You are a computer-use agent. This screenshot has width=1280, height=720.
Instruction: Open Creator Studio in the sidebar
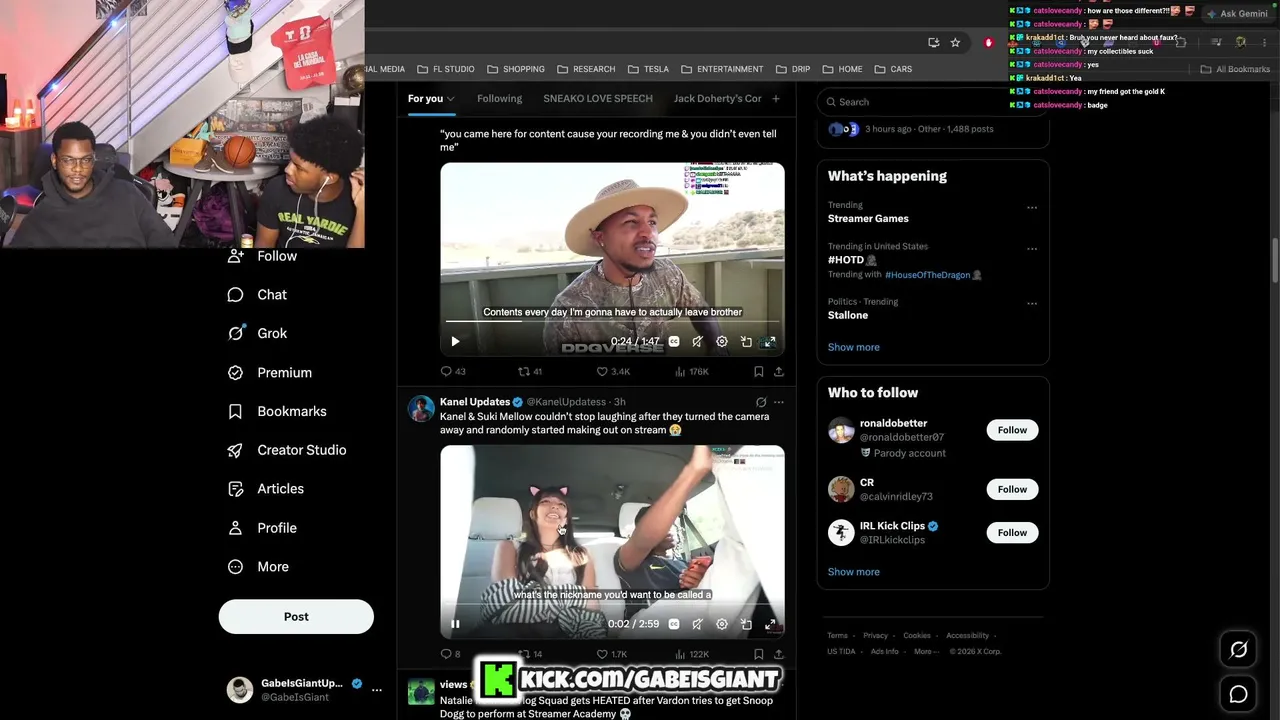click(x=287, y=450)
